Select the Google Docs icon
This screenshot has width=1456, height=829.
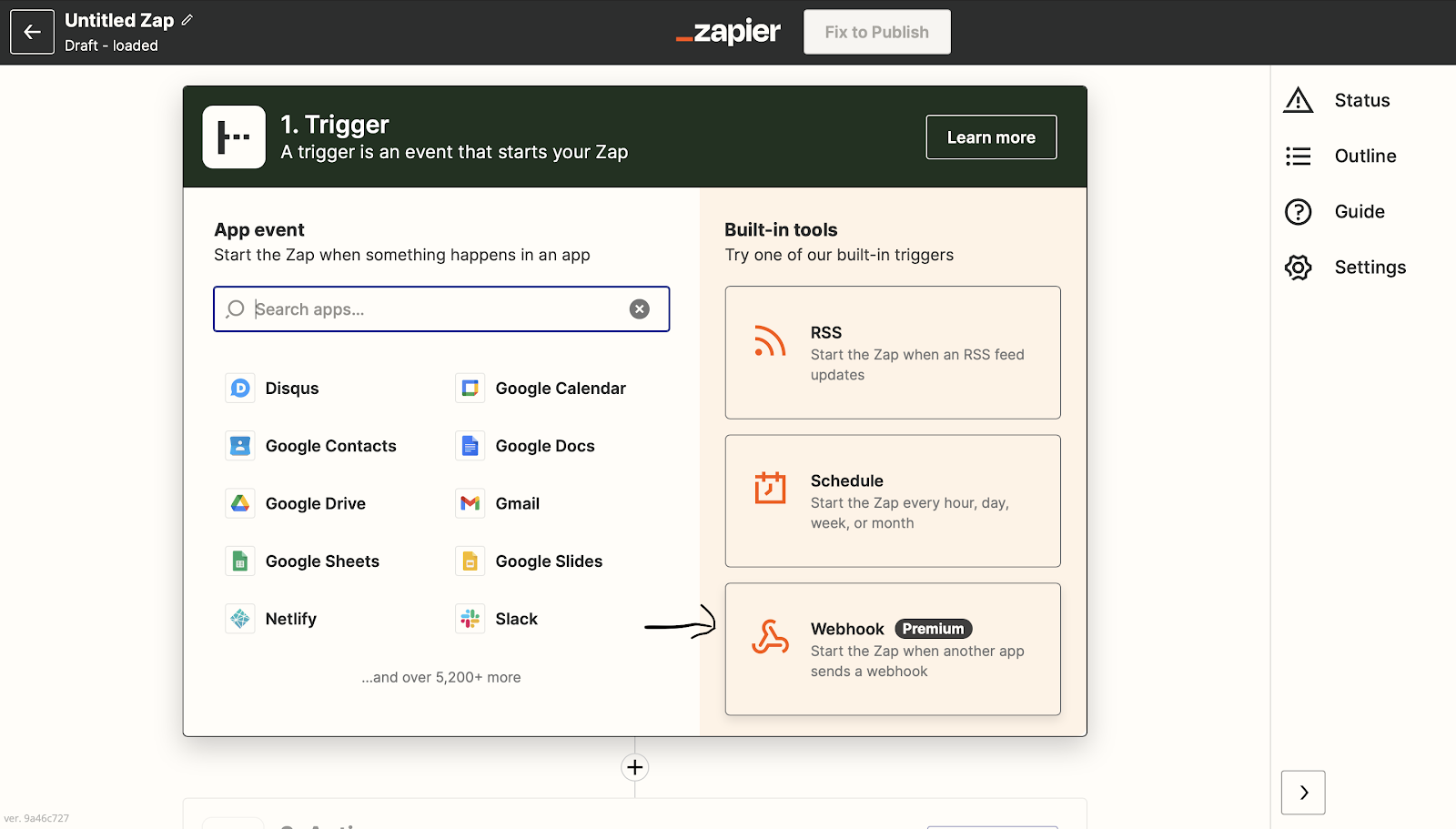470,446
